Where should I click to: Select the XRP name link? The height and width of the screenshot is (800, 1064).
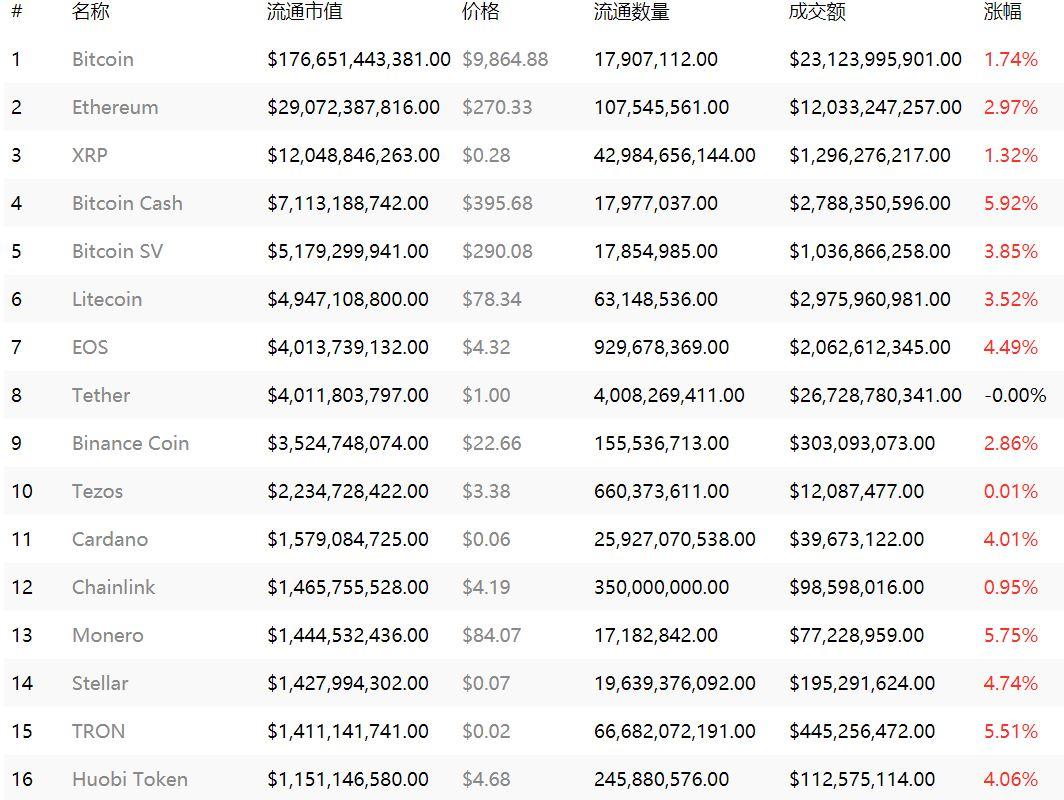click(x=90, y=155)
